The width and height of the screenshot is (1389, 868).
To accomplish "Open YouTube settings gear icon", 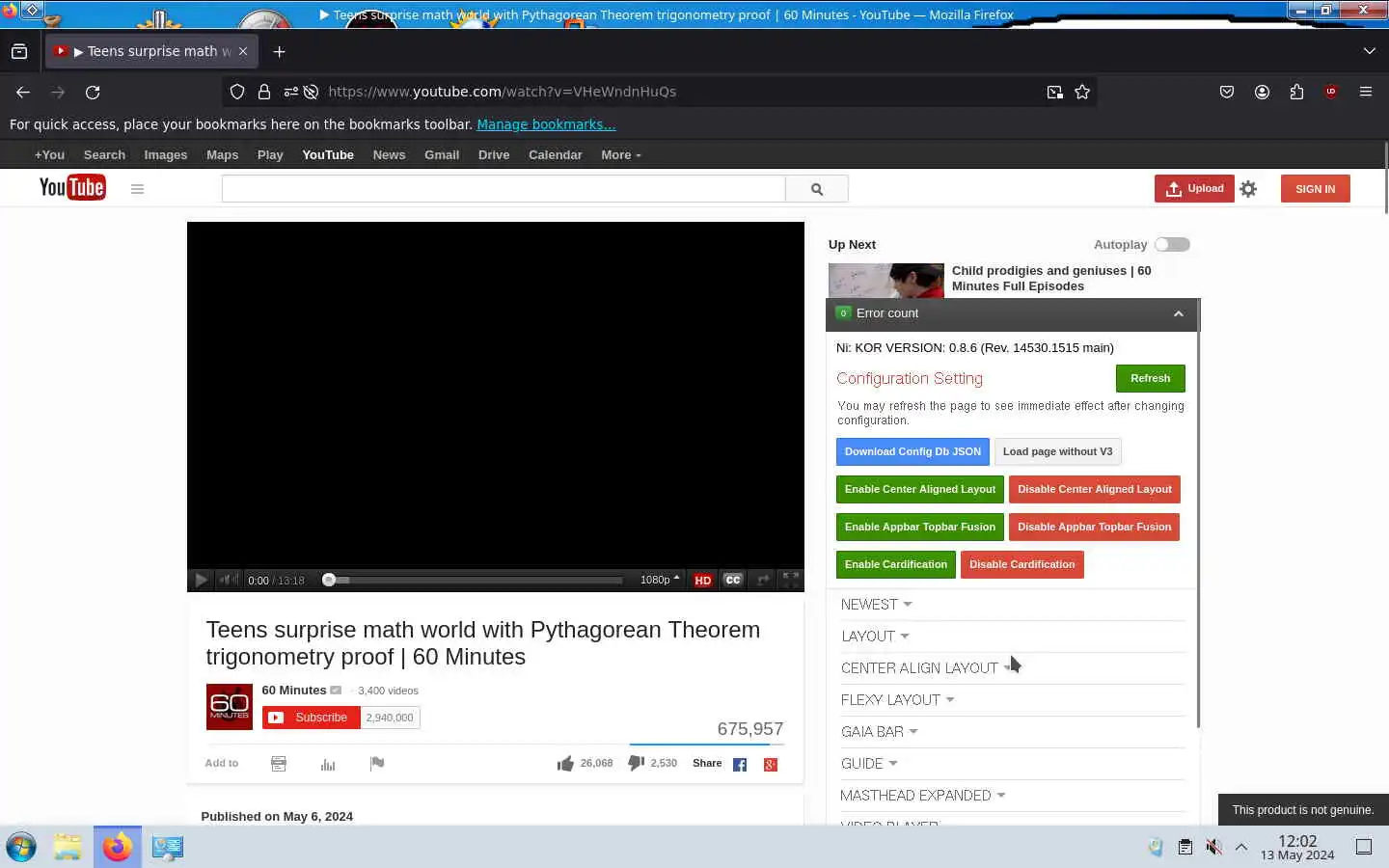I will tap(1248, 189).
